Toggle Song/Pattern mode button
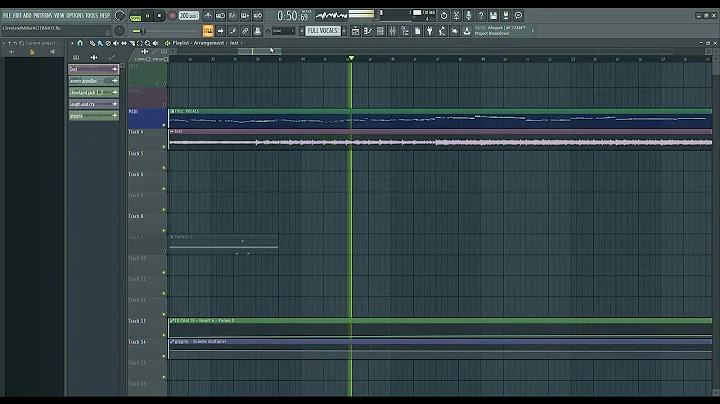The width and height of the screenshot is (720, 404). tap(135, 16)
